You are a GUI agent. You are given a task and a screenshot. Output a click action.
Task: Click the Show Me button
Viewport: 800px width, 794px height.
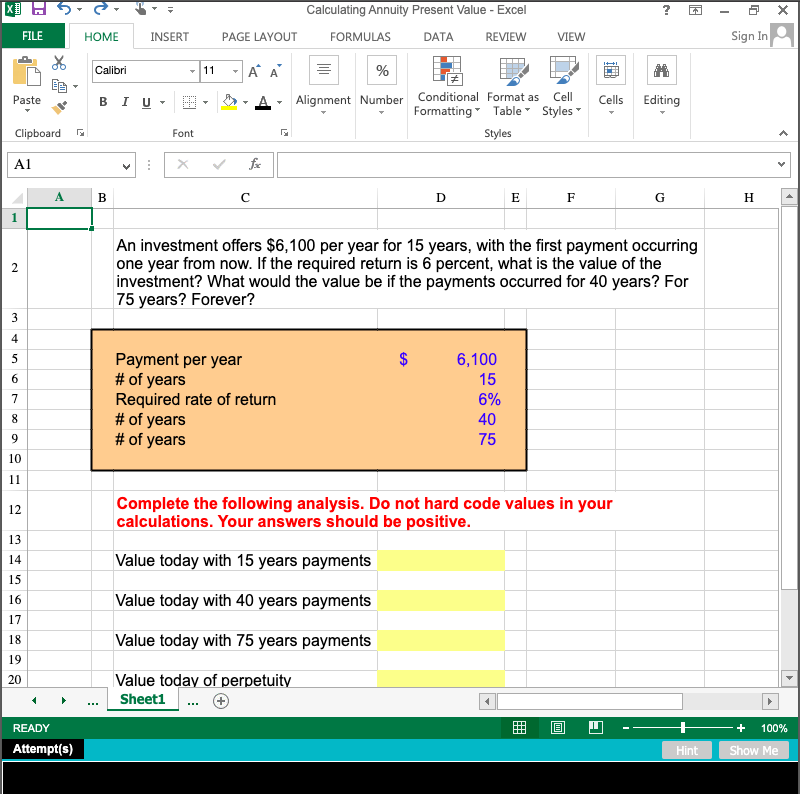[754, 750]
